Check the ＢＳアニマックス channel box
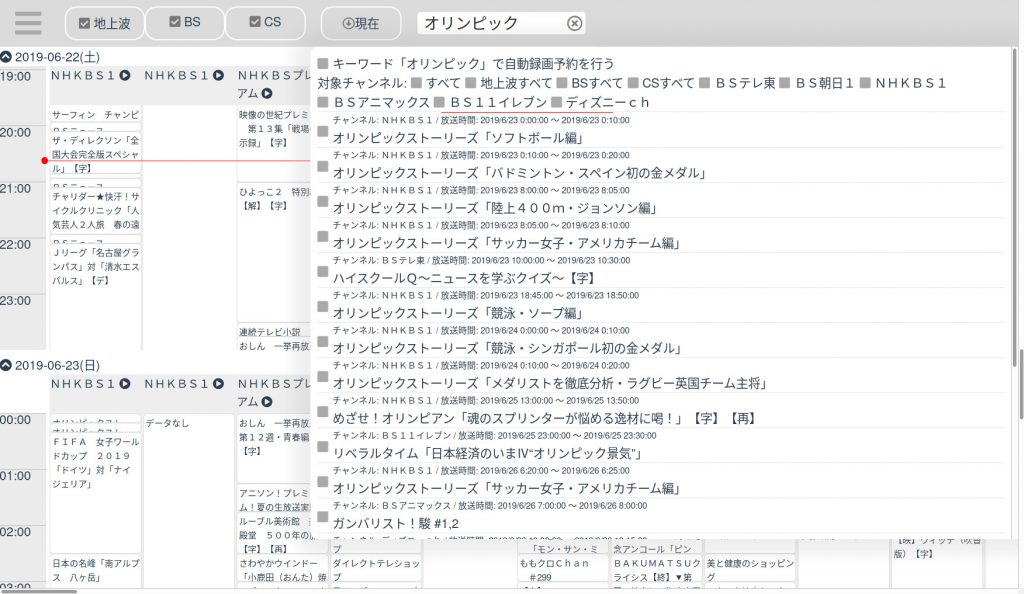 coord(323,102)
